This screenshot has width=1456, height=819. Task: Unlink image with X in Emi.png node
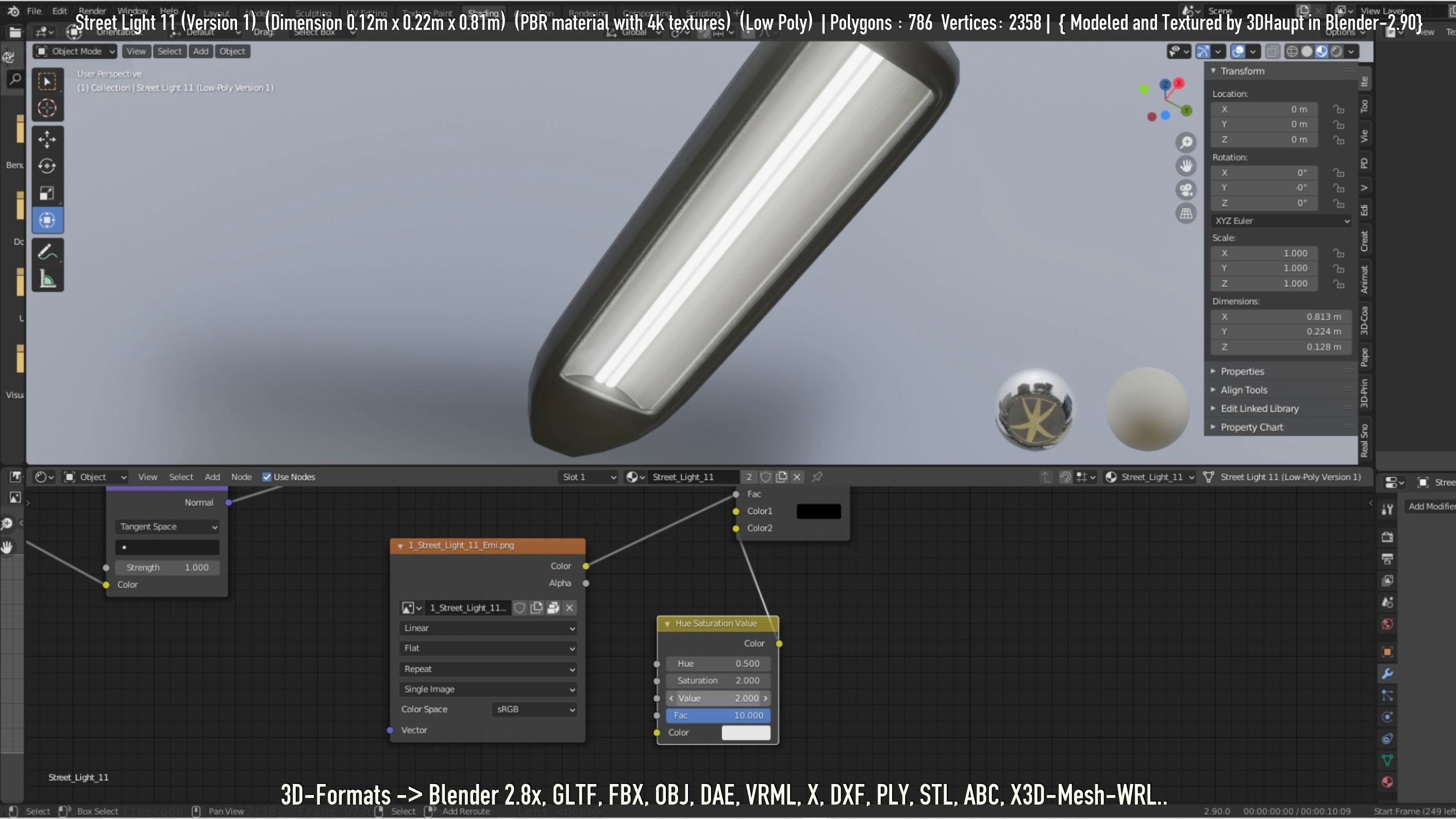[x=570, y=608]
